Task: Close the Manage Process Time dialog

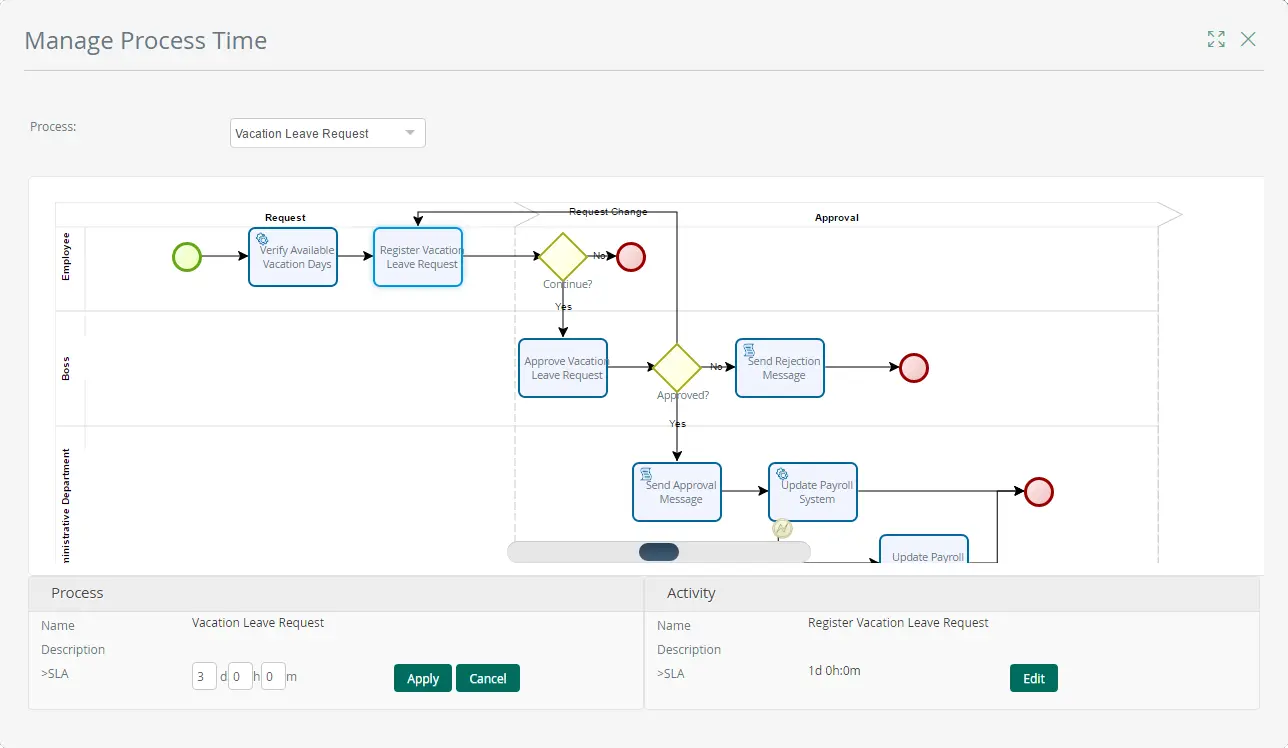Action: (1248, 39)
